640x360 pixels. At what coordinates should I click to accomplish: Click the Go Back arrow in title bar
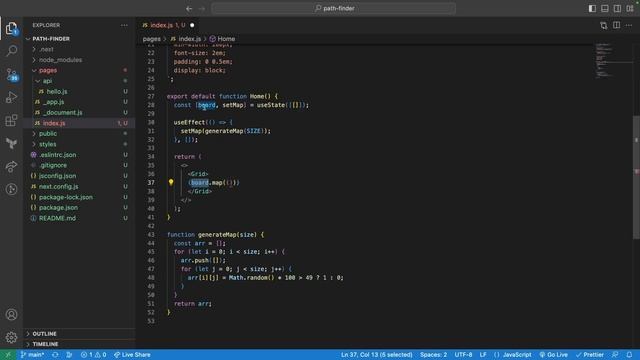[189, 9]
